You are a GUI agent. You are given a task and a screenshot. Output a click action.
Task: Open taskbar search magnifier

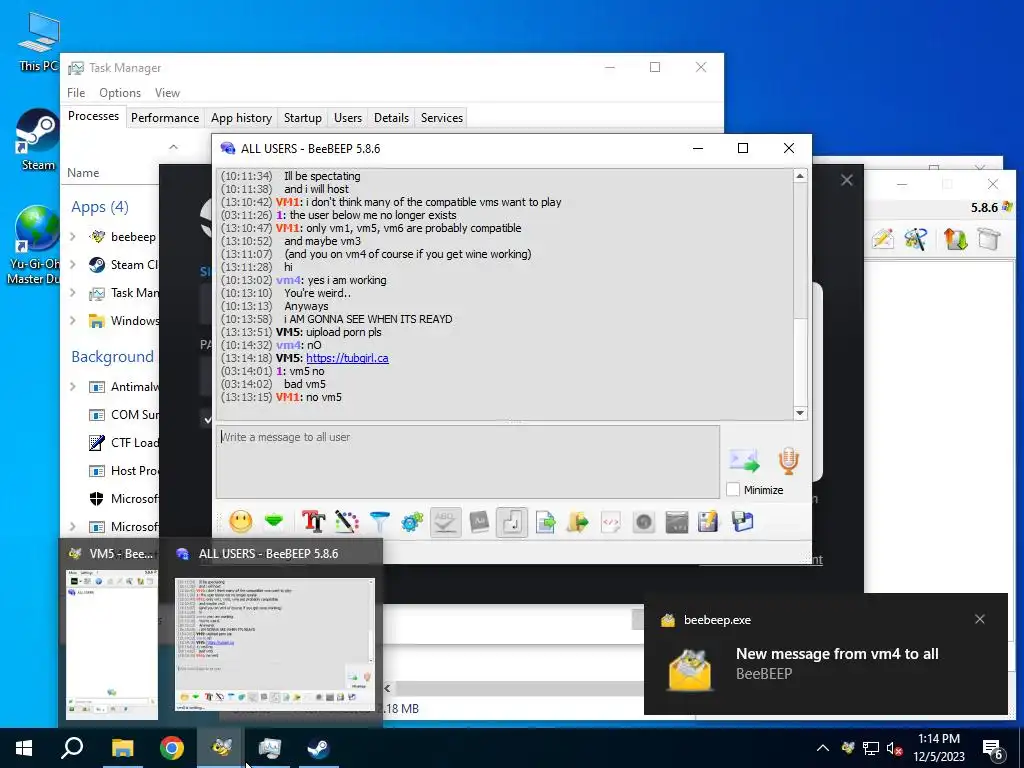point(72,748)
